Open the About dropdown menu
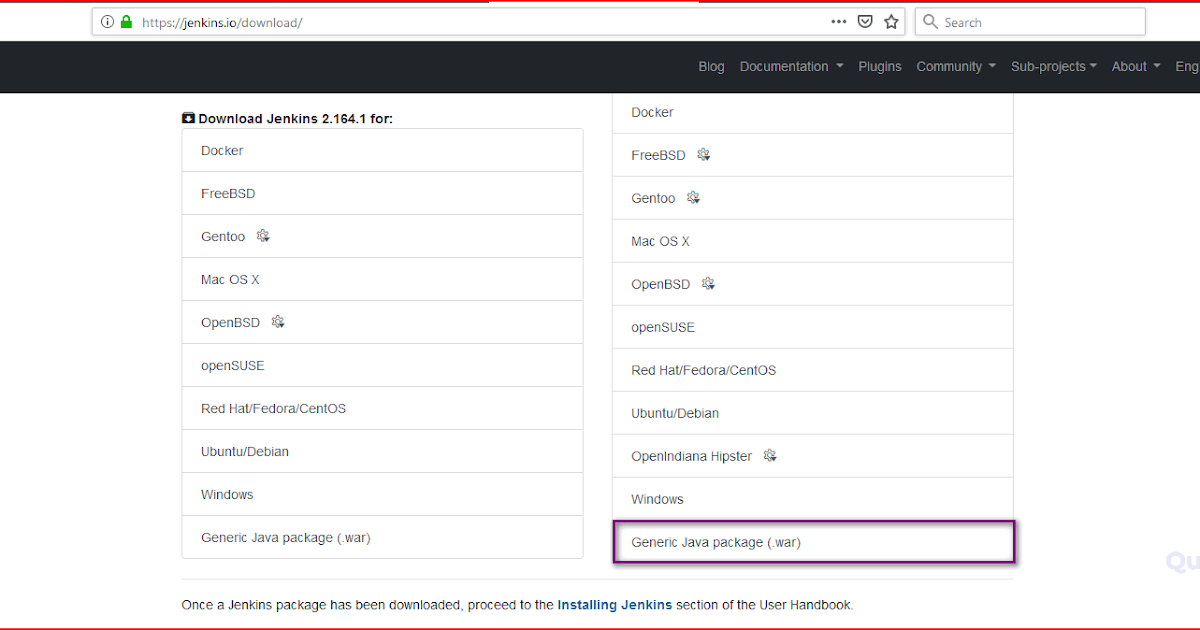This screenshot has width=1200, height=630. tap(1135, 66)
